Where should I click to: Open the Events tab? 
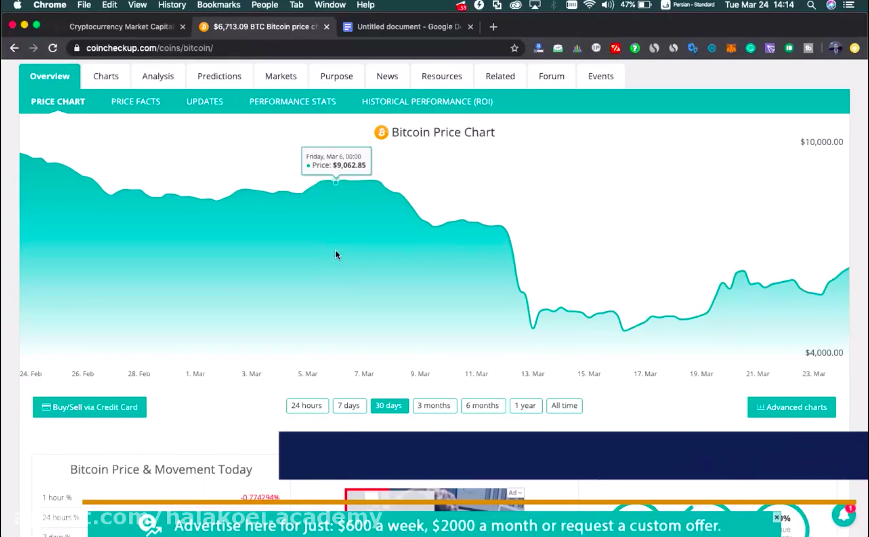coord(601,76)
